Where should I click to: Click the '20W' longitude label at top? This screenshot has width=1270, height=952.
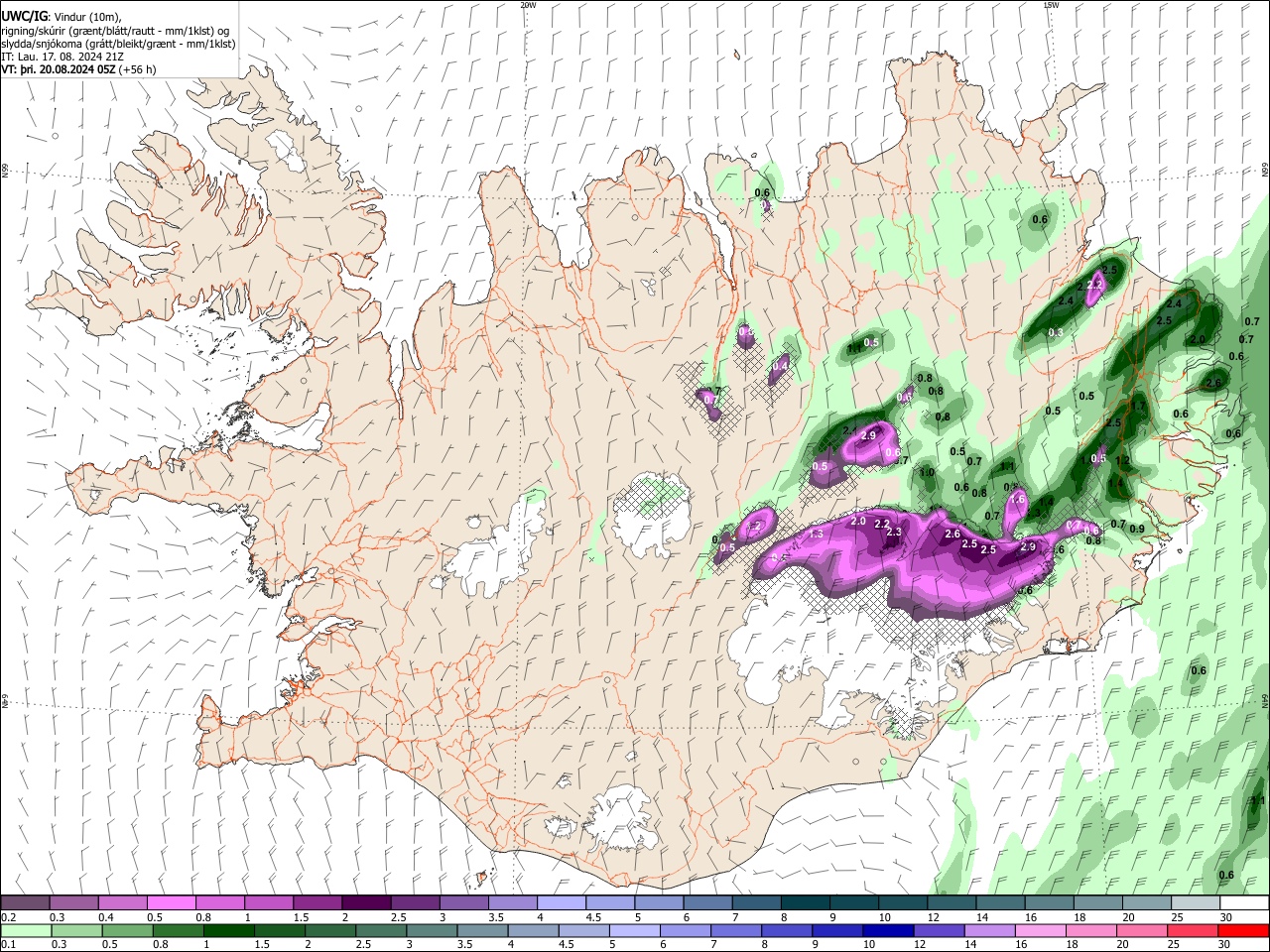click(529, 5)
